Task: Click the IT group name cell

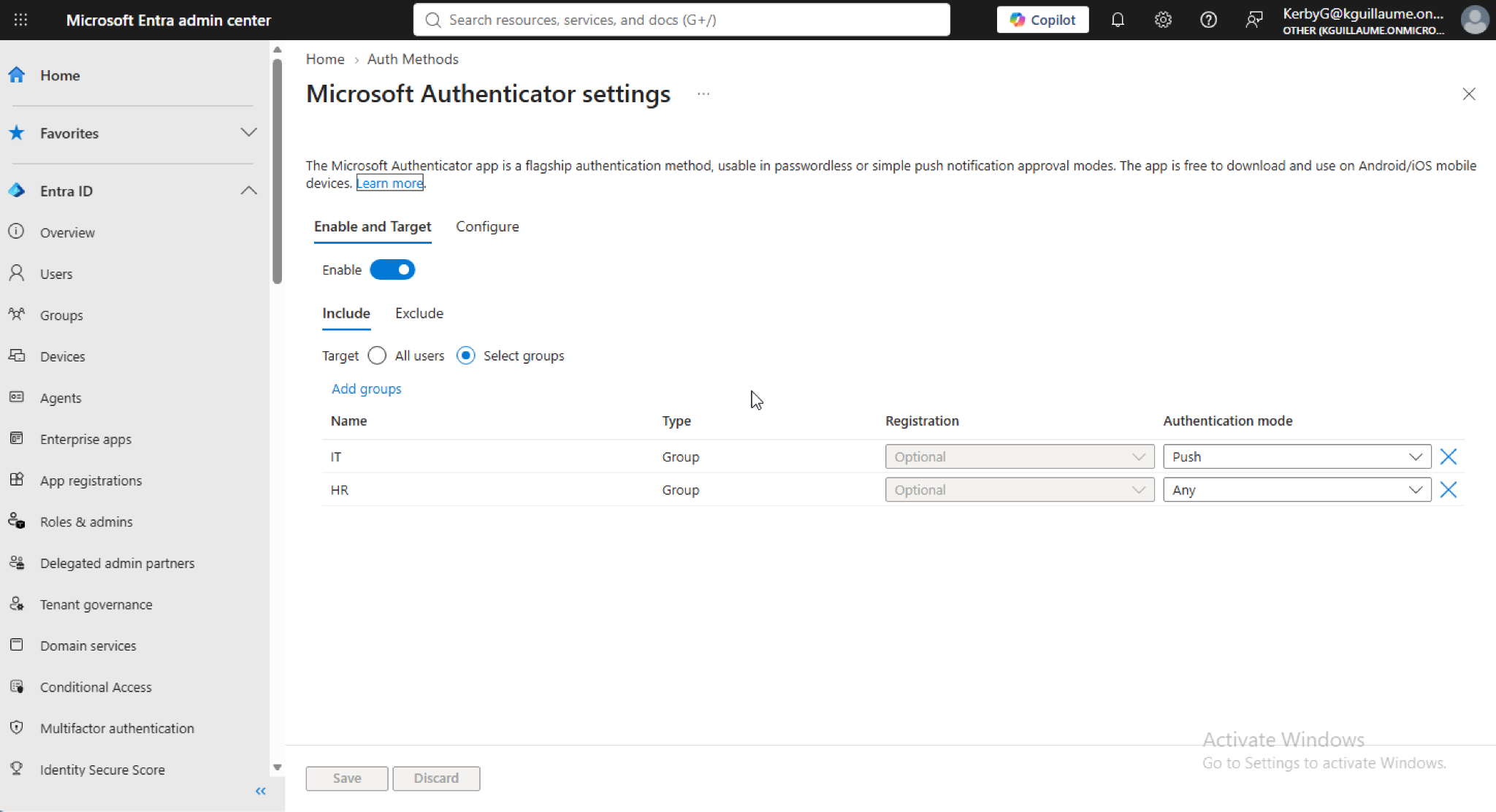Action: pos(336,457)
